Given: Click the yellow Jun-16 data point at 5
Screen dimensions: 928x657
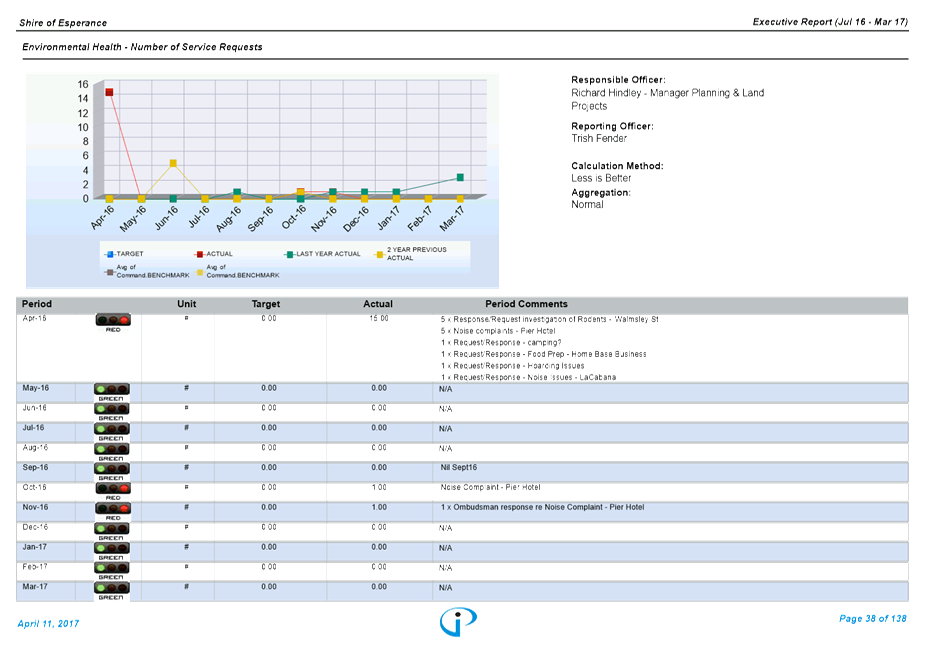Looking at the screenshot, I should 173,163.
